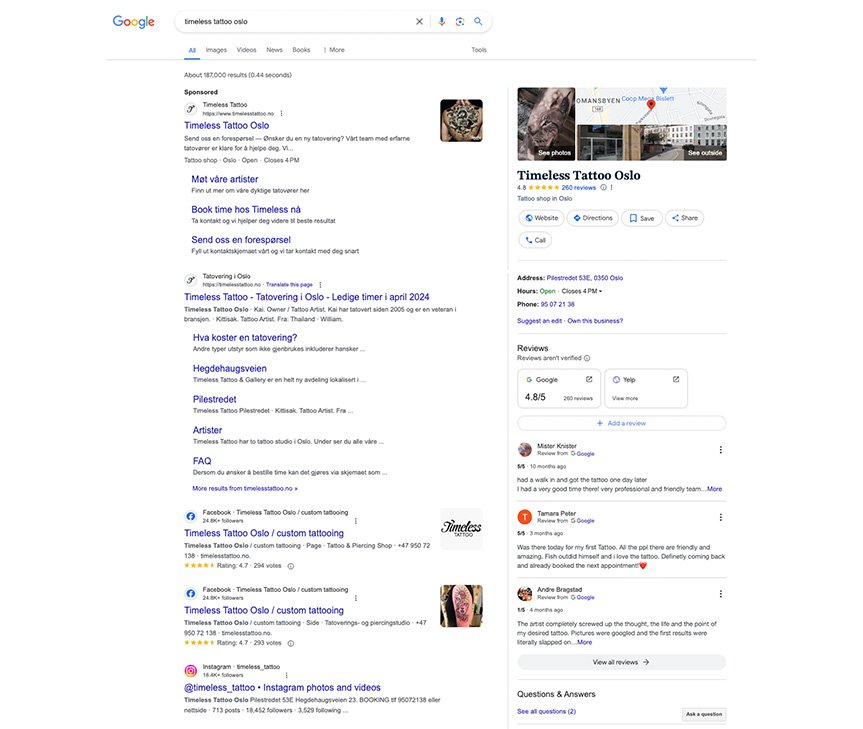Open Tatovering i Oslo result options menu

click(320, 284)
